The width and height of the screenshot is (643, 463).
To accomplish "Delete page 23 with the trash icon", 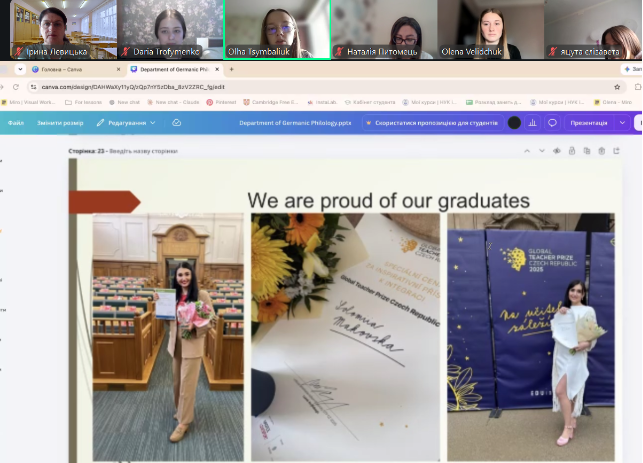I will point(602,151).
